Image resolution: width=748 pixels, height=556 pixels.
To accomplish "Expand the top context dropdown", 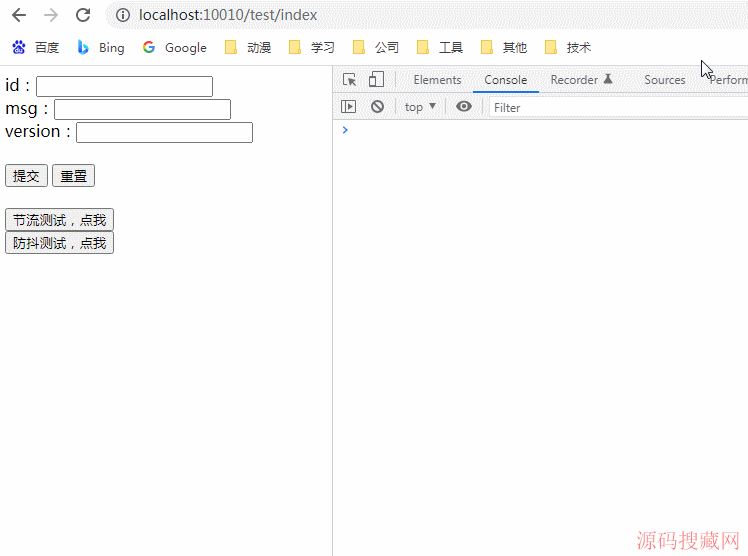I will (420, 107).
